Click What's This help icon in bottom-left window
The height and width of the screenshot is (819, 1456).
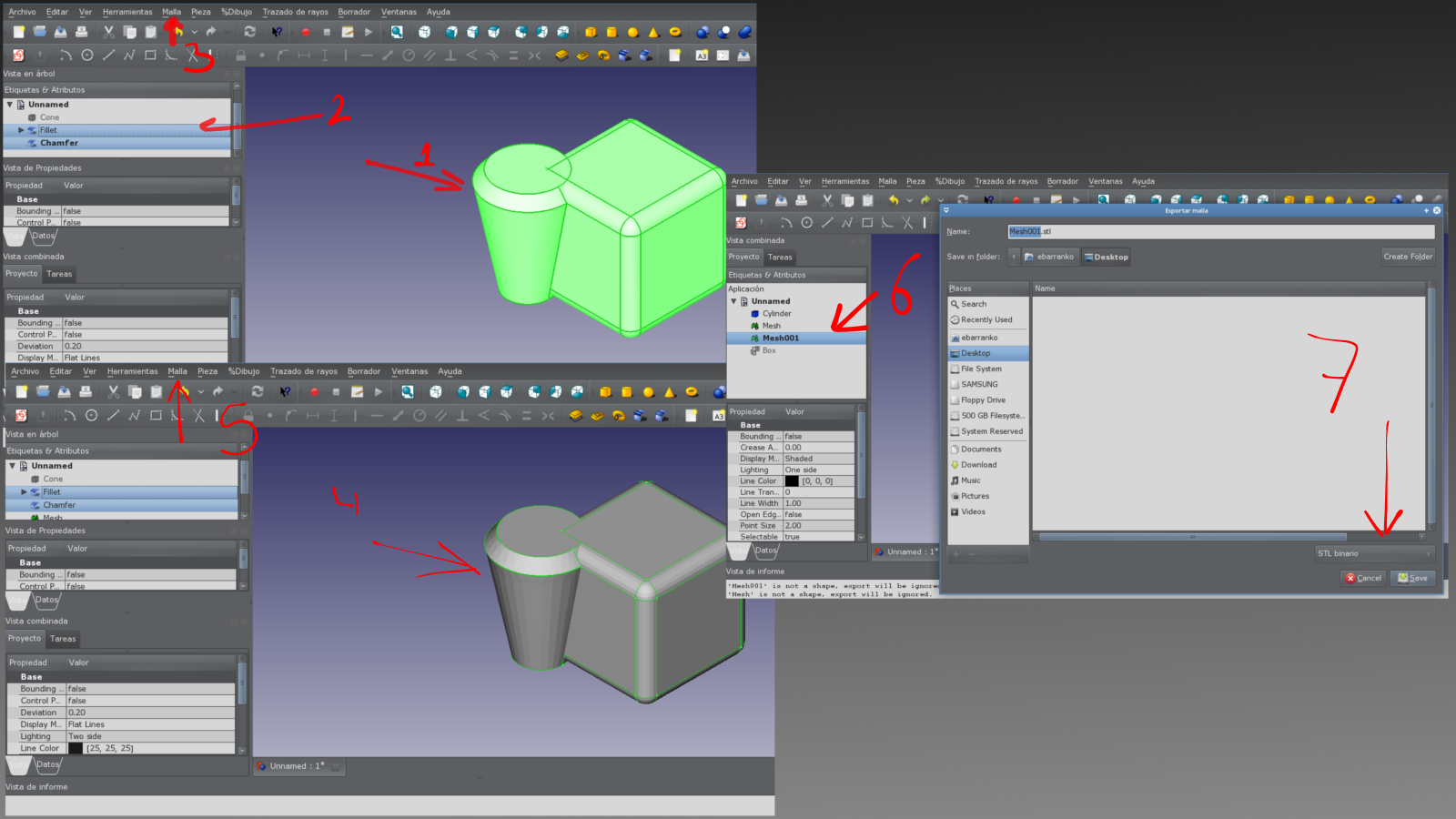pyautogui.click(x=285, y=392)
